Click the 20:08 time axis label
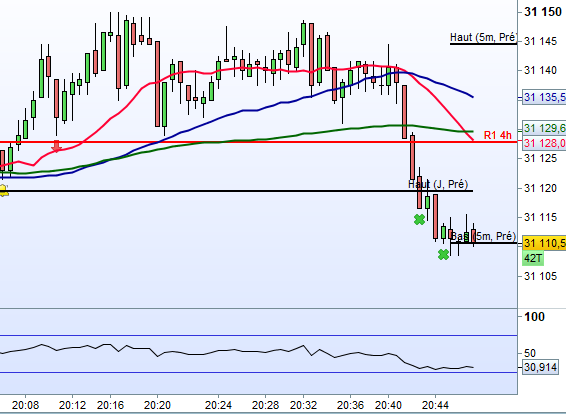 point(25,405)
